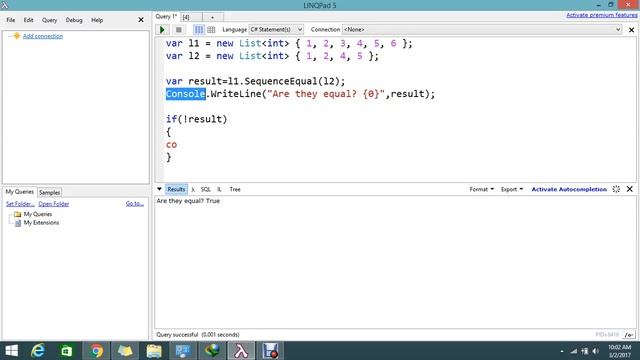The height and width of the screenshot is (360, 640).
Task: Click the LINQPad app icon in title bar
Action: pyautogui.click(x=4, y=5)
